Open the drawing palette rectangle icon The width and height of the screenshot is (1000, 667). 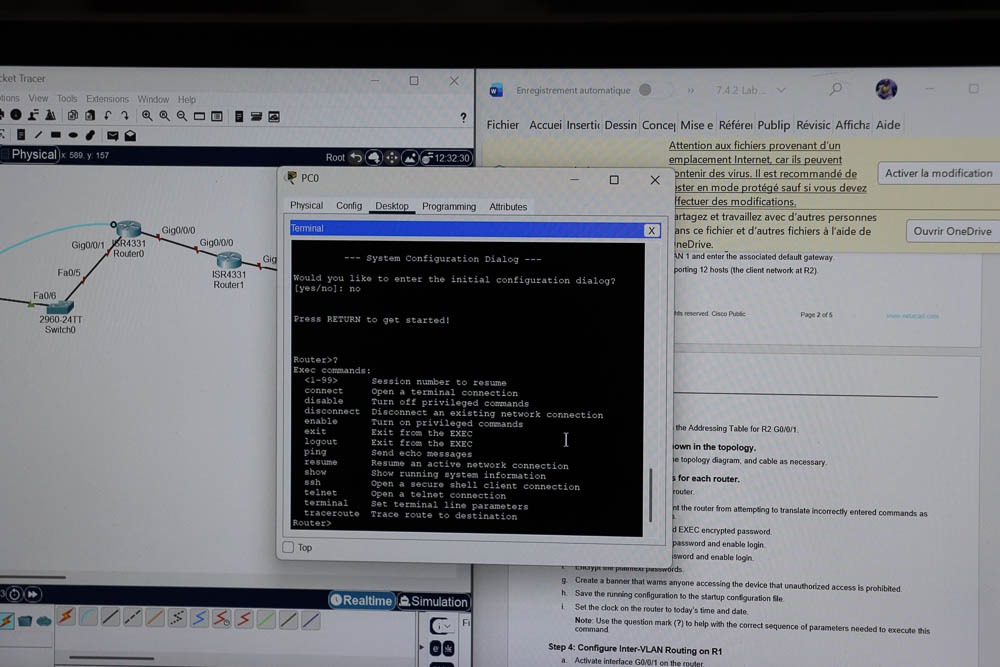coord(200,116)
